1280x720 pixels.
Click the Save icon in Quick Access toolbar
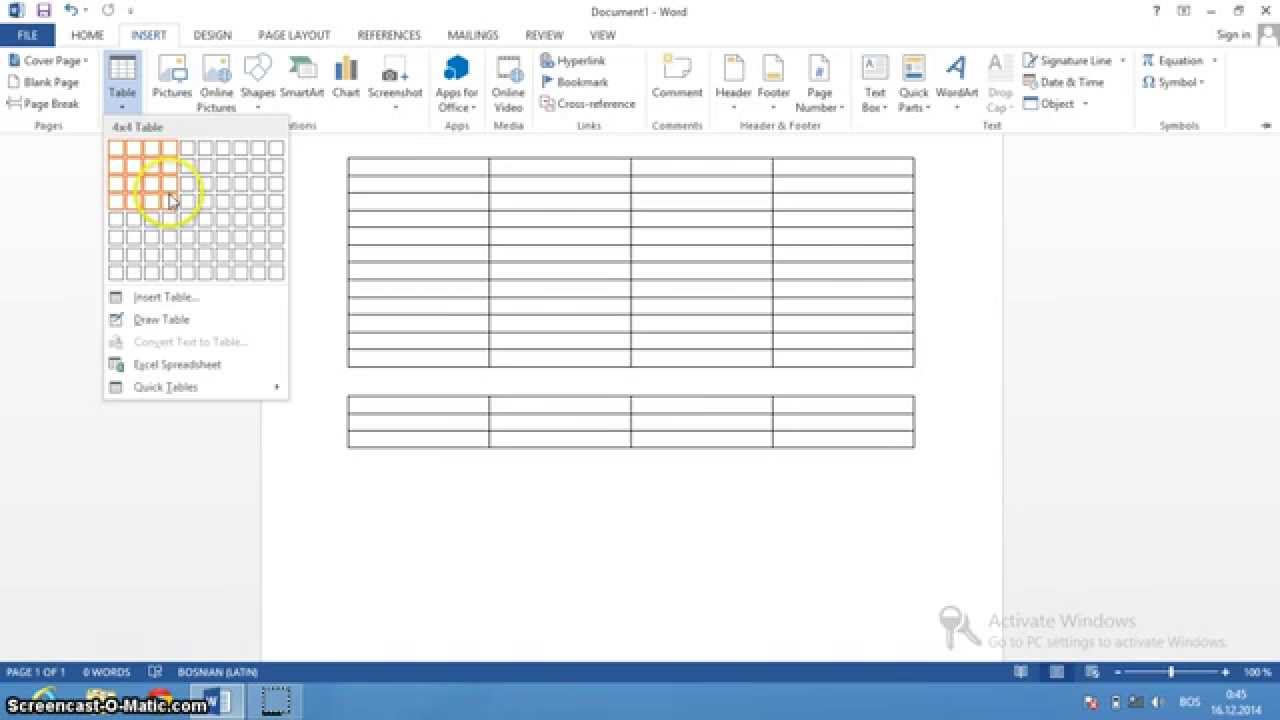tap(43, 10)
